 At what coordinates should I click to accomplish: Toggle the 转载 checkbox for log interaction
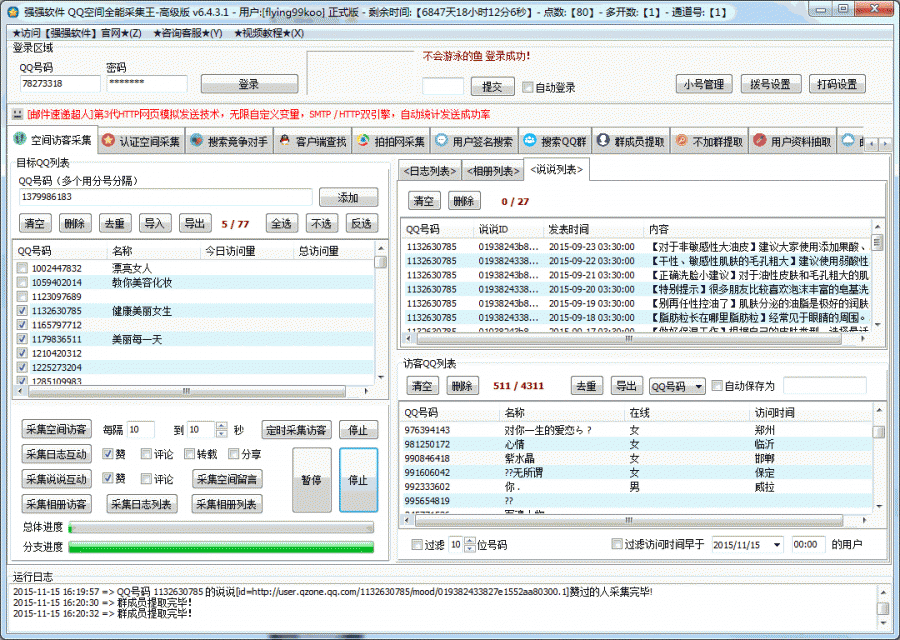189,454
